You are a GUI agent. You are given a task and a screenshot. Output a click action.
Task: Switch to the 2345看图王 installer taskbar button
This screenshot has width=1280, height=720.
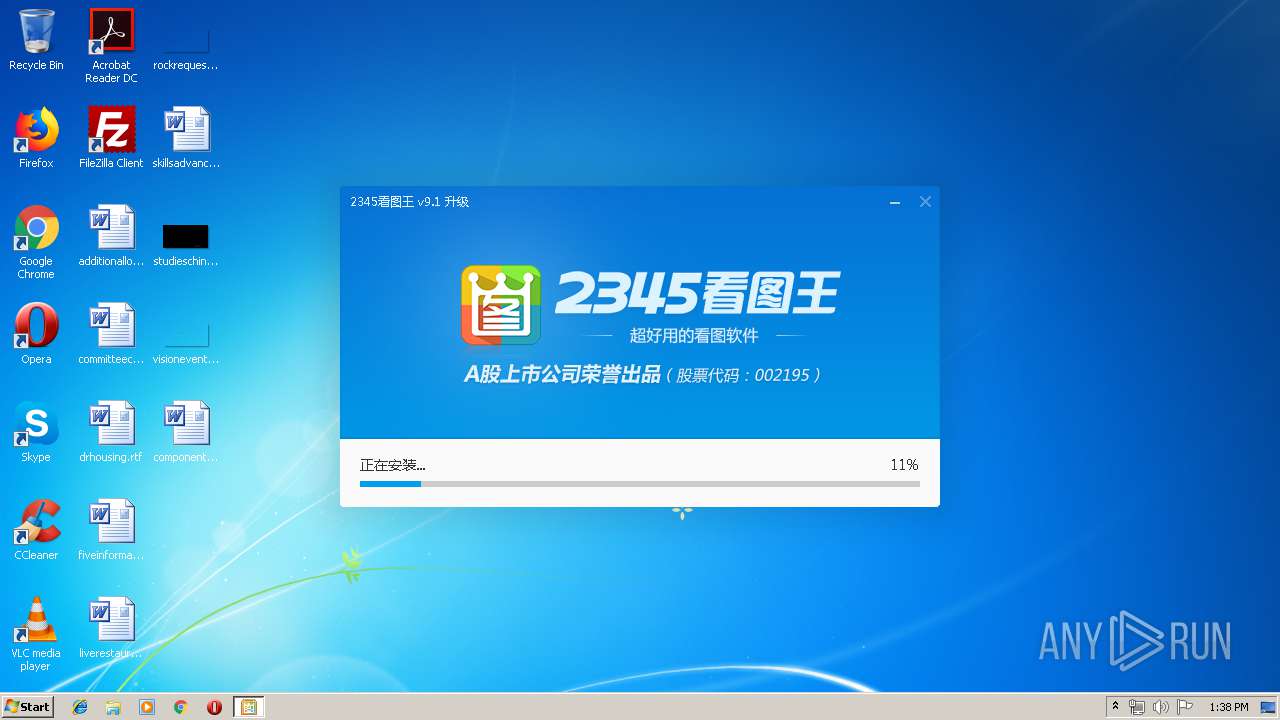249,707
